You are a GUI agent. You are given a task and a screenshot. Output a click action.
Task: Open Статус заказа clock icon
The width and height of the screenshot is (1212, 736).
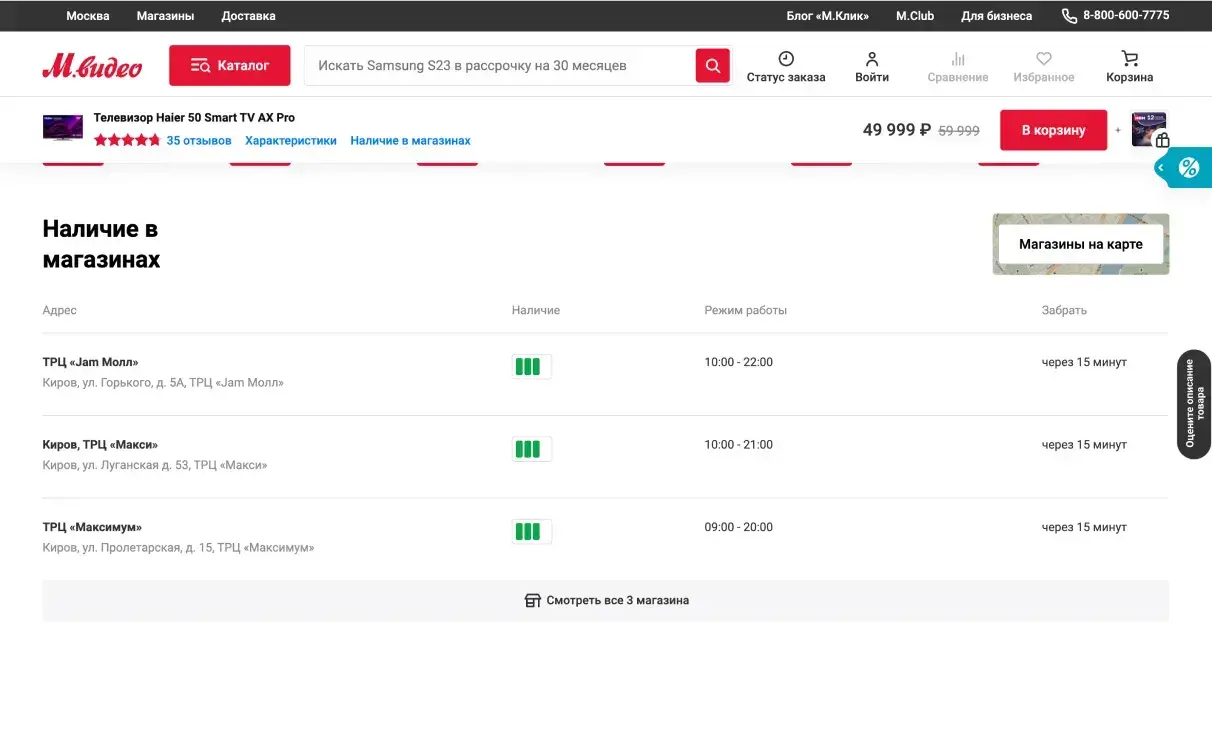tap(786, 59)
